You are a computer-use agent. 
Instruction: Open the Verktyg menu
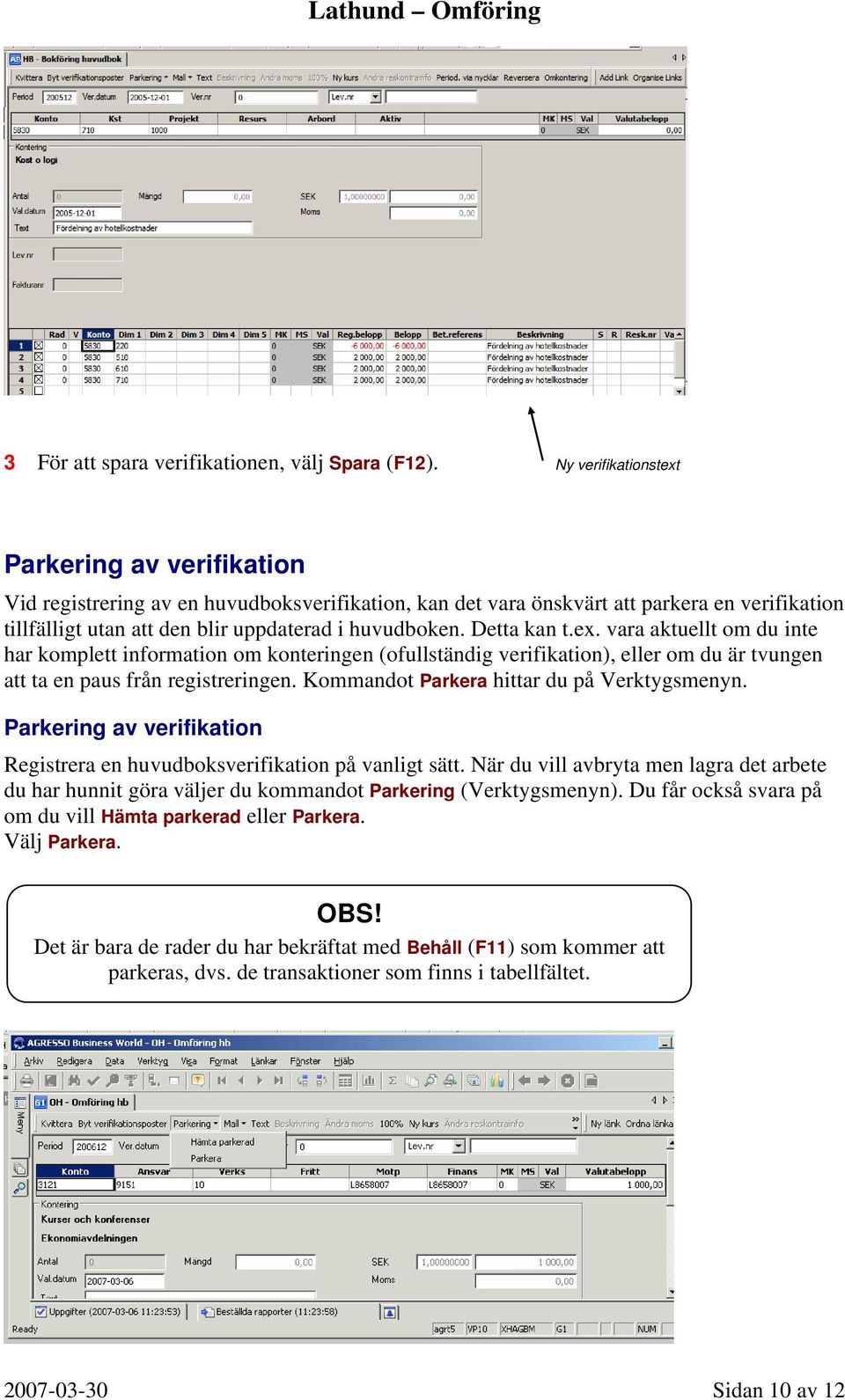pyautogui.click(x=152, y=1060)
